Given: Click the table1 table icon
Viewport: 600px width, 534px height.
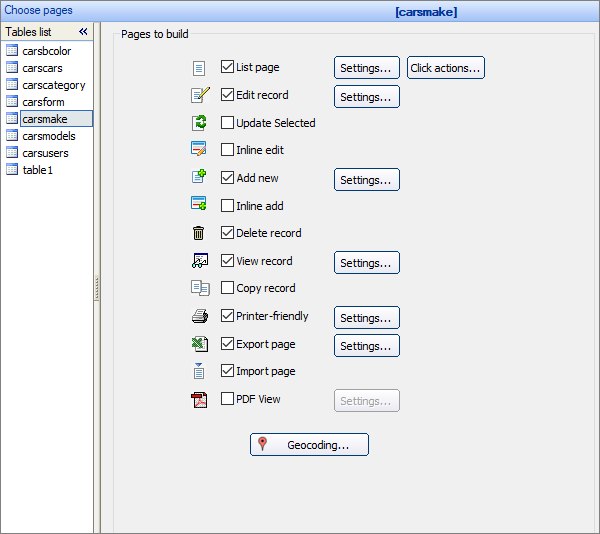Looking at the screenshot, I should pyautogui.click(x=12, y=169).
